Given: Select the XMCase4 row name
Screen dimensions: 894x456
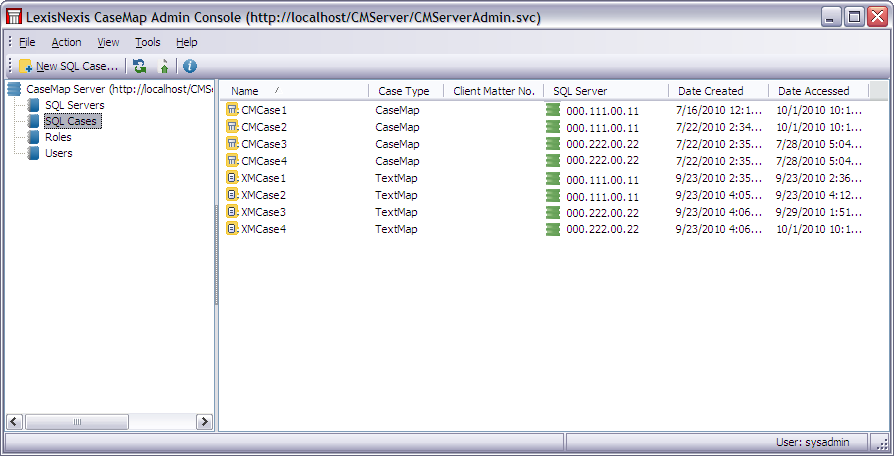Looking at the screenshot, I should 263,230.
